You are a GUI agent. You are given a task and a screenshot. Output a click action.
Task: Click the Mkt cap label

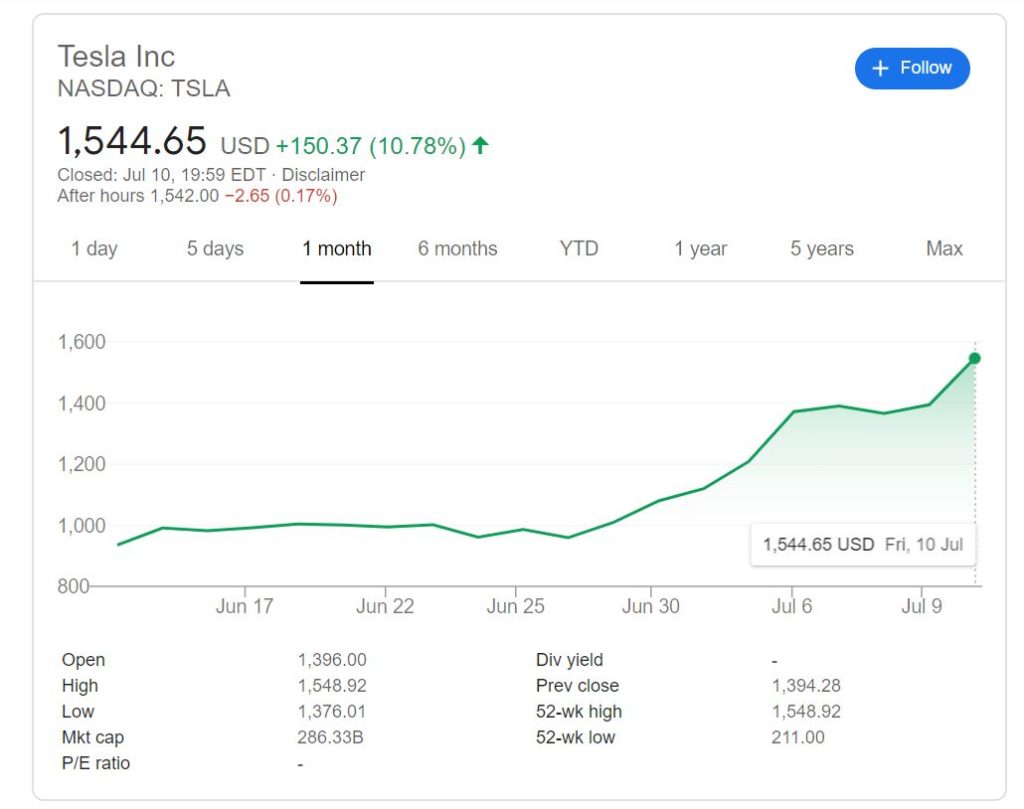(93, 738)
